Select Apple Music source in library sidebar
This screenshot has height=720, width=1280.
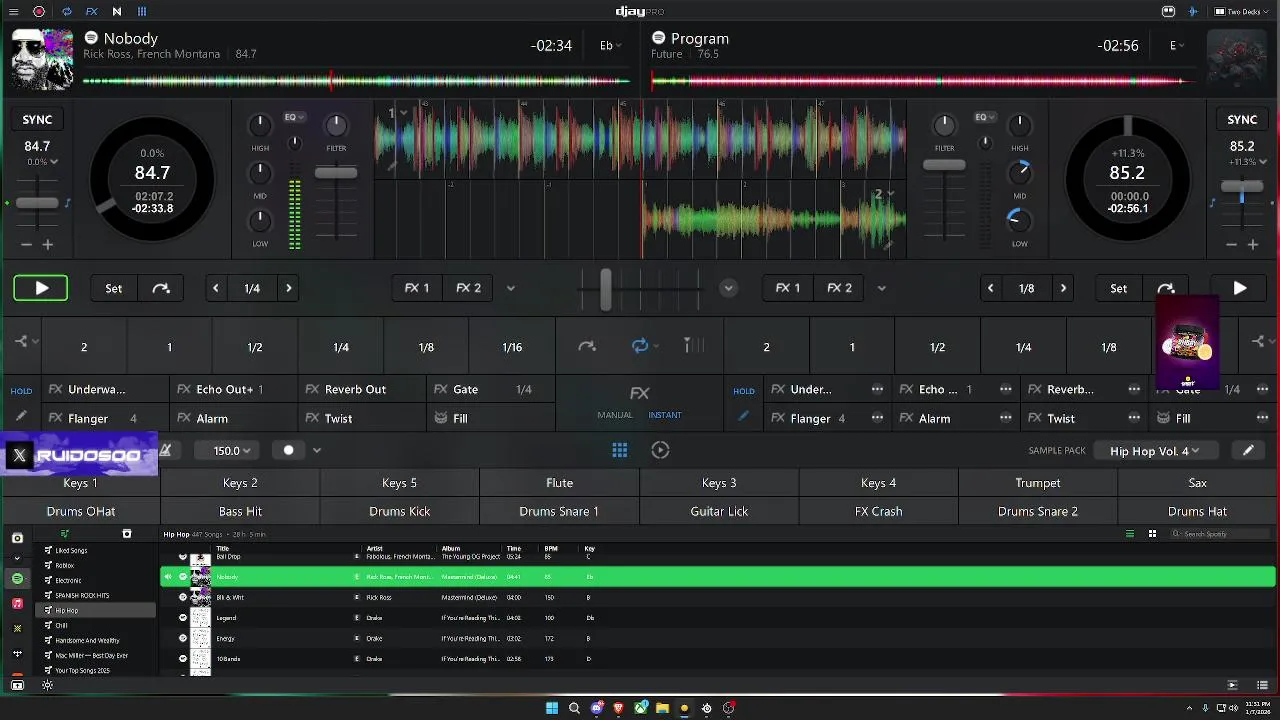click(17, 604)
